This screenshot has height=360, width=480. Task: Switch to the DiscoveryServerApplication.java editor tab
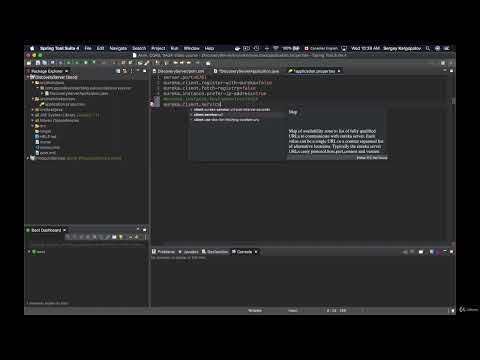point(246,71)
